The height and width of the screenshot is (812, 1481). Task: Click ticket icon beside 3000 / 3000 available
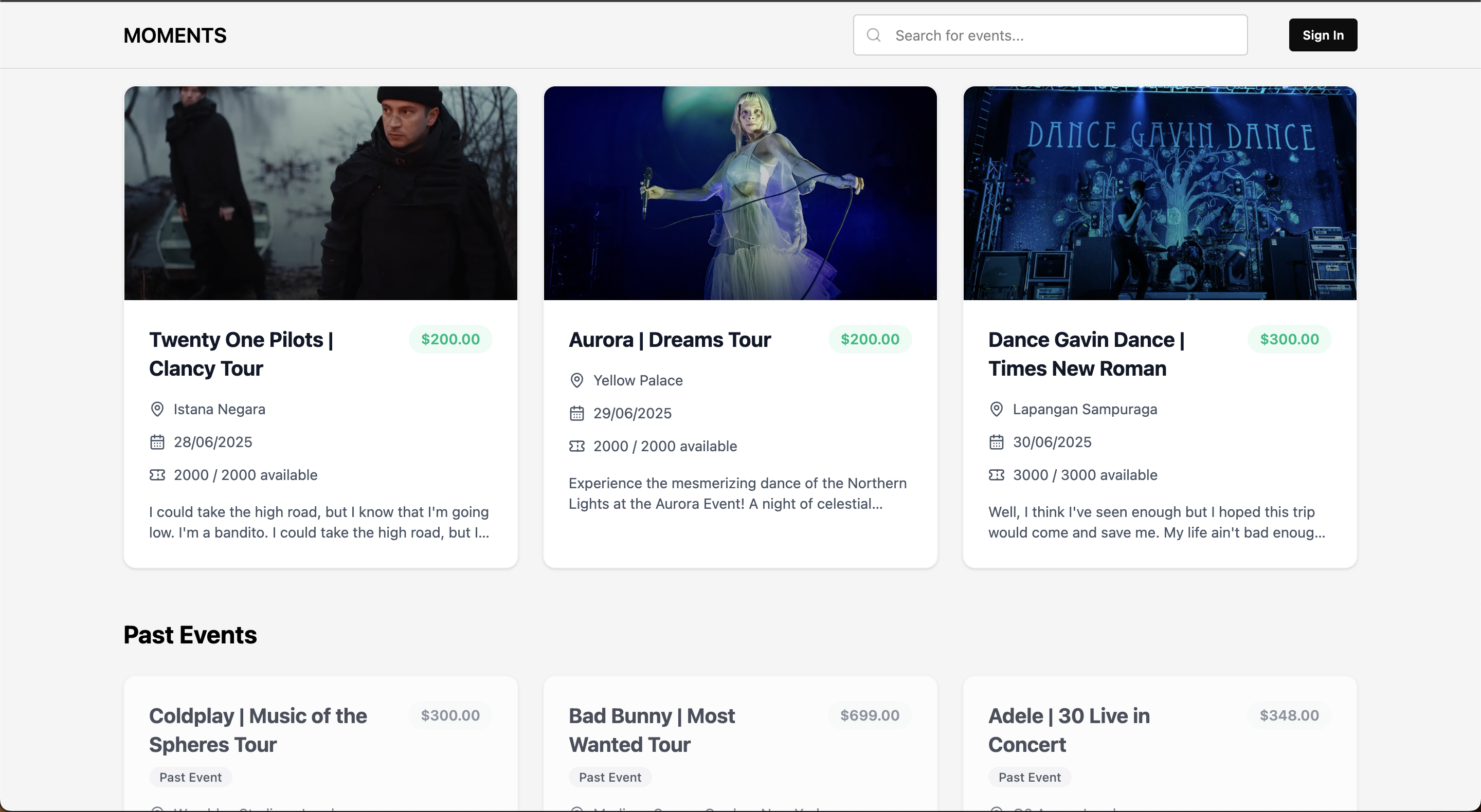point(997,475)
